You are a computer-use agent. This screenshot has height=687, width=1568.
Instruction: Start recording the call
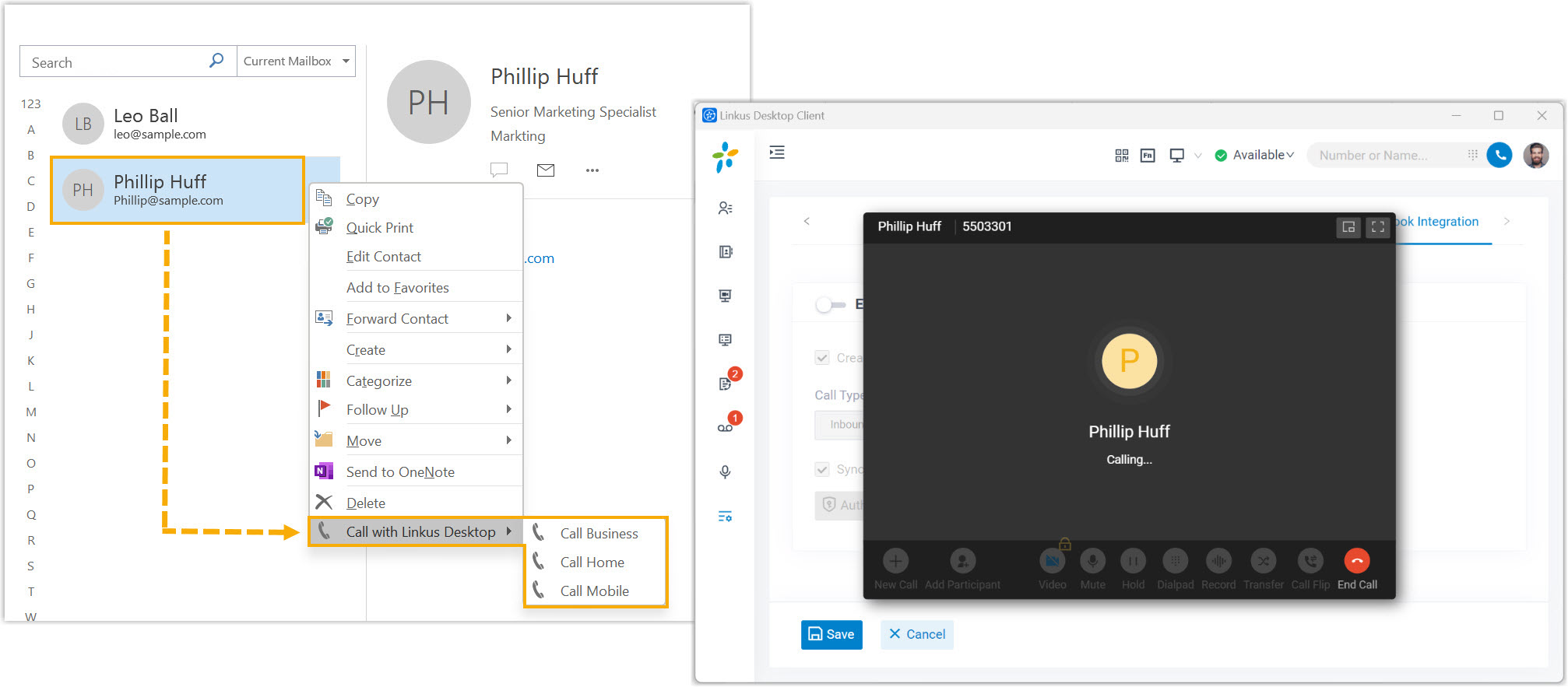pyautogui.click(x=1218, y=570)
